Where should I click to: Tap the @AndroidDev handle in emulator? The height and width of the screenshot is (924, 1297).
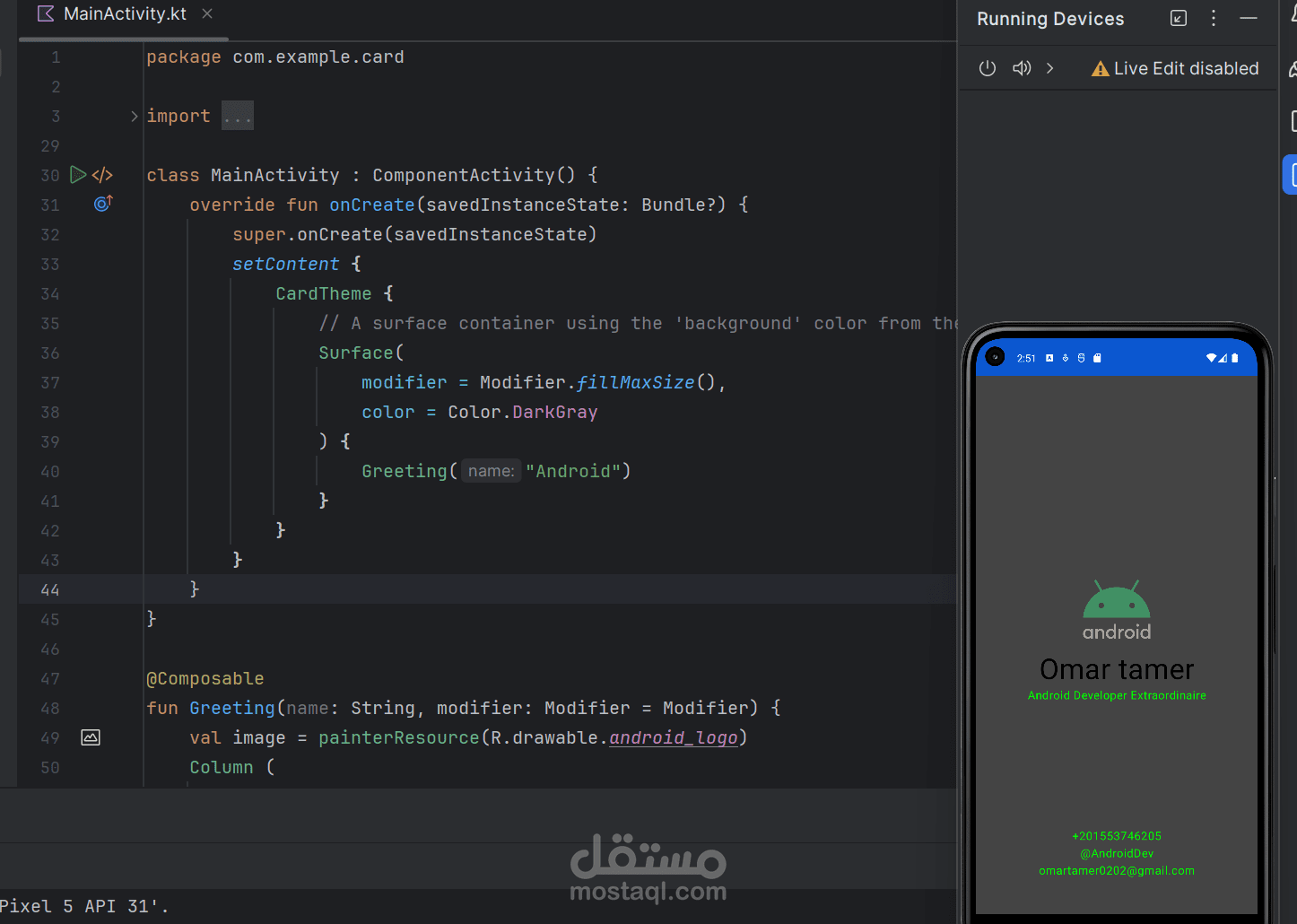pos(1117,853)
